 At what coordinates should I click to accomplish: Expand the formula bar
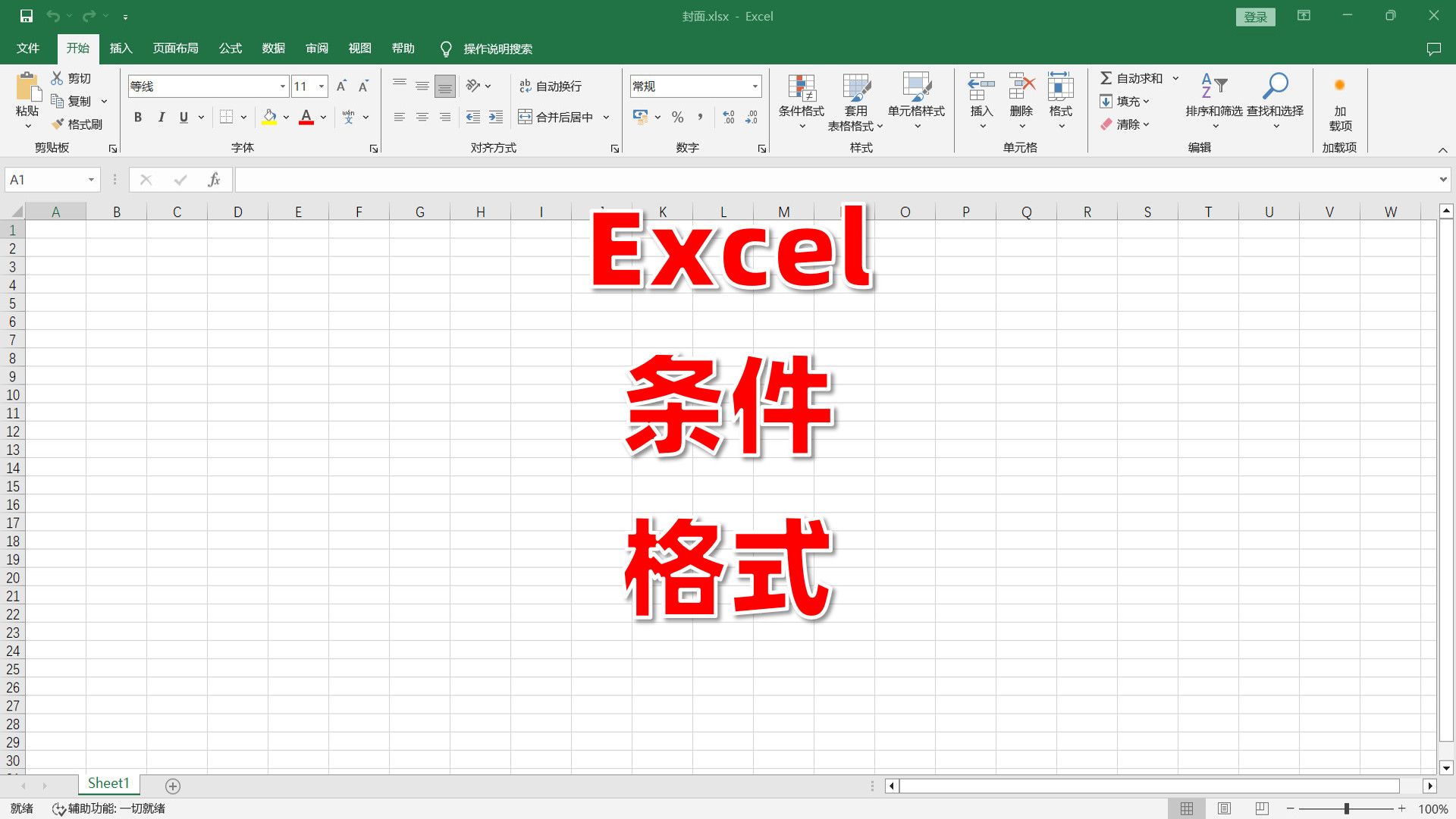pyautogui.click(x=1442, y=180)
